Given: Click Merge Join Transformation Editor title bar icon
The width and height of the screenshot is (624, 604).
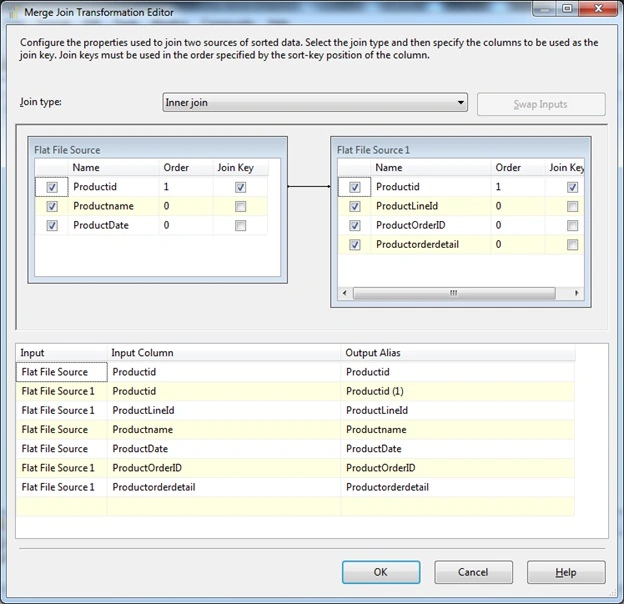Looking at the screenshot, I should (x=14, y=12).
